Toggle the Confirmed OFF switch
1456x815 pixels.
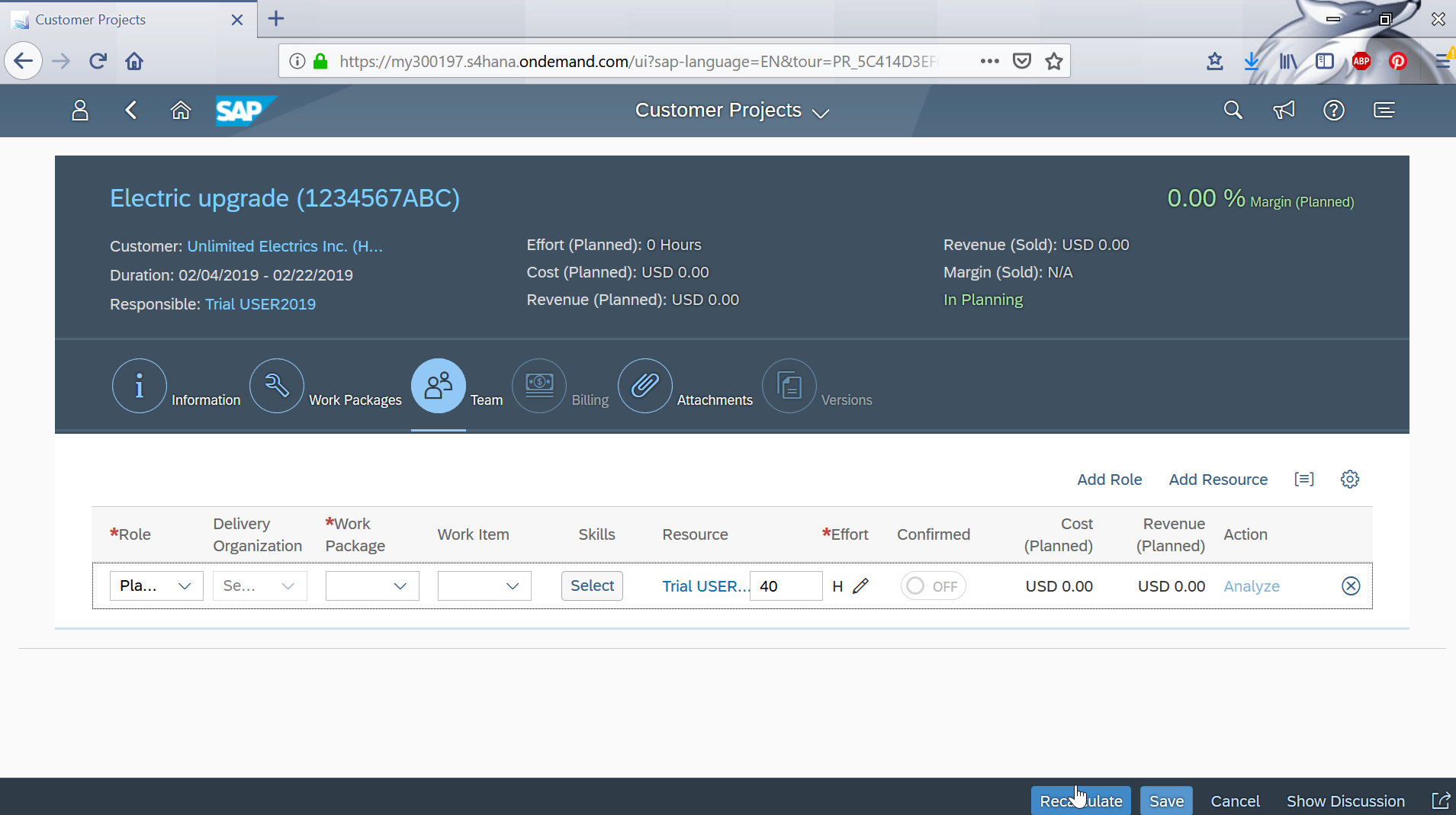[x=933, y=586]
